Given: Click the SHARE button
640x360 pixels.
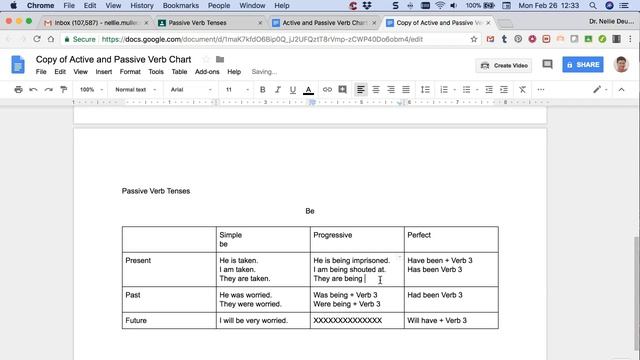Looking at the screenshot, I should pos(583,65).
